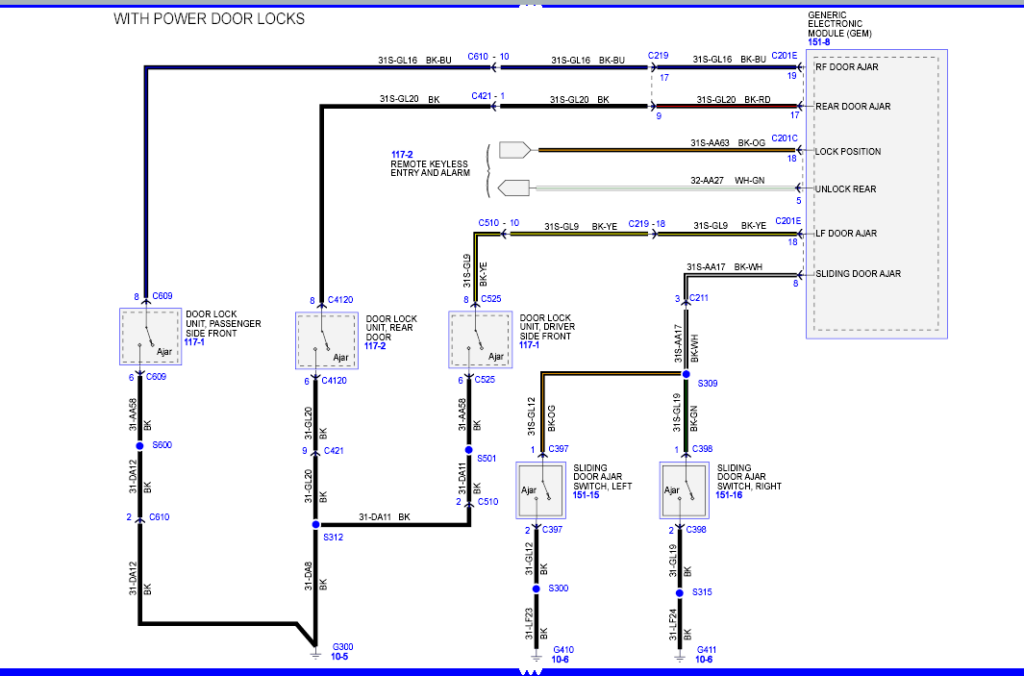
Task: Select the C201C connector label
Action: click(x=784, y=138)
